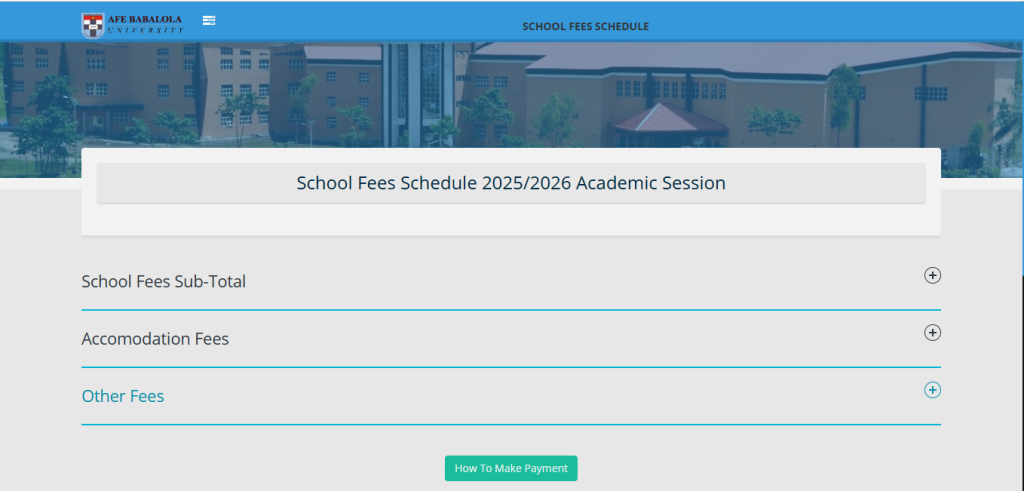Select the 2025/2026 Academic Session heading

pyautogui.click(x=511, y=183)
